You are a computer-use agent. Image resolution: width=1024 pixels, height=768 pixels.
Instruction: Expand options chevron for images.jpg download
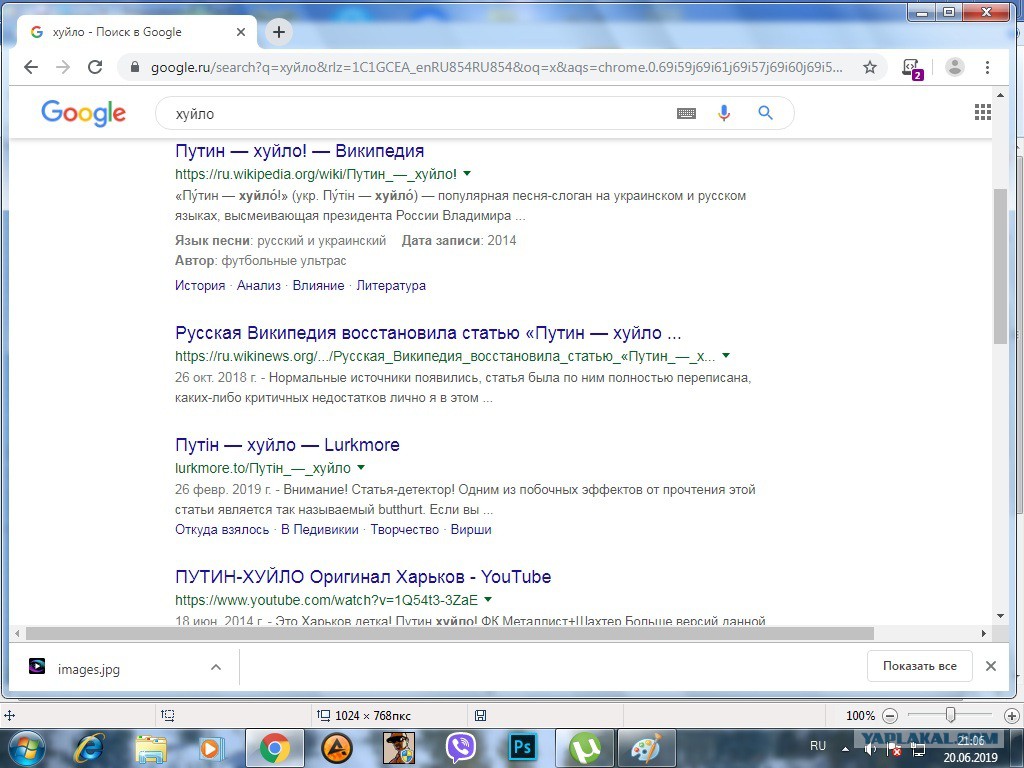pyautogui.click(x=216, y=667)
